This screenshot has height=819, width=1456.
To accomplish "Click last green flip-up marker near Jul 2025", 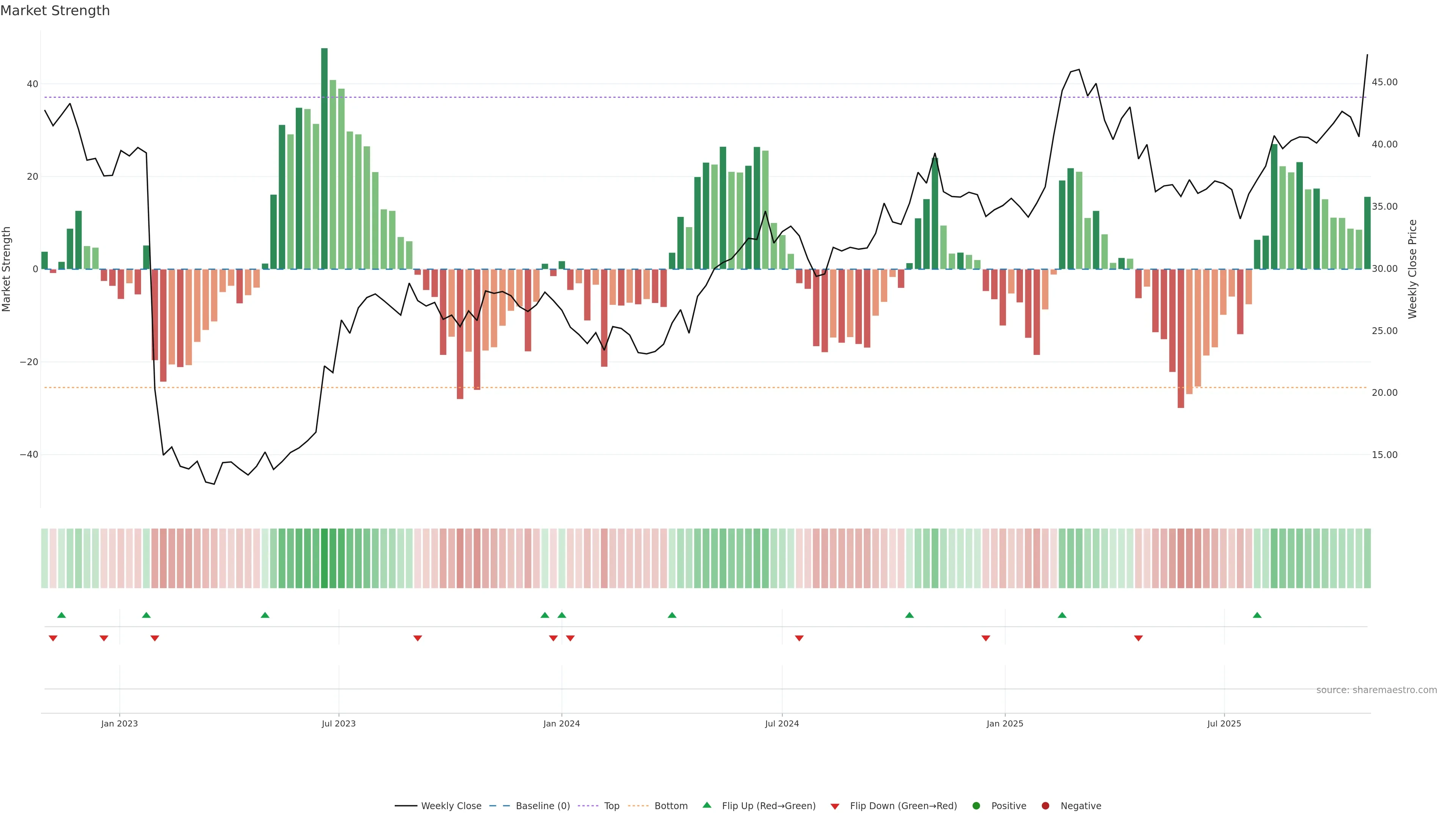I will point(1257,615).
